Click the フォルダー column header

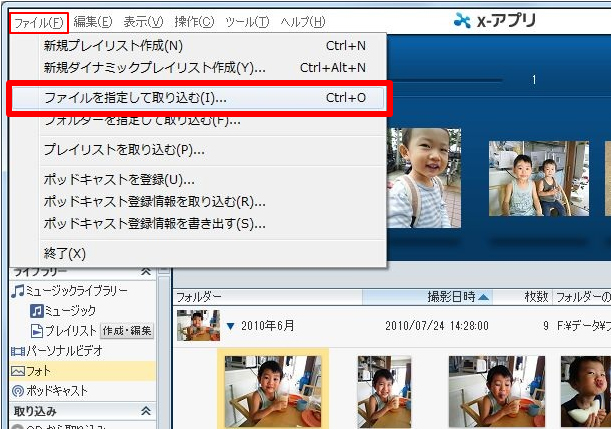tap(198, 297)
